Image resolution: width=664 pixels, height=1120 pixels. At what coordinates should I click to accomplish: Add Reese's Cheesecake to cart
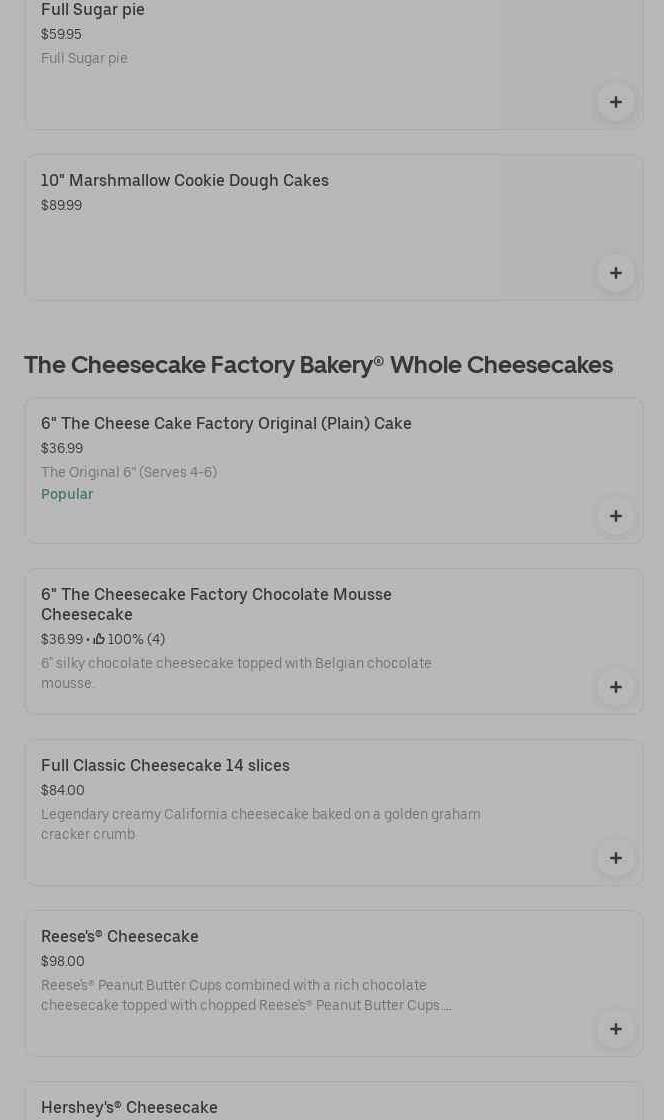pyautogui.click(x=615, y=1029)
